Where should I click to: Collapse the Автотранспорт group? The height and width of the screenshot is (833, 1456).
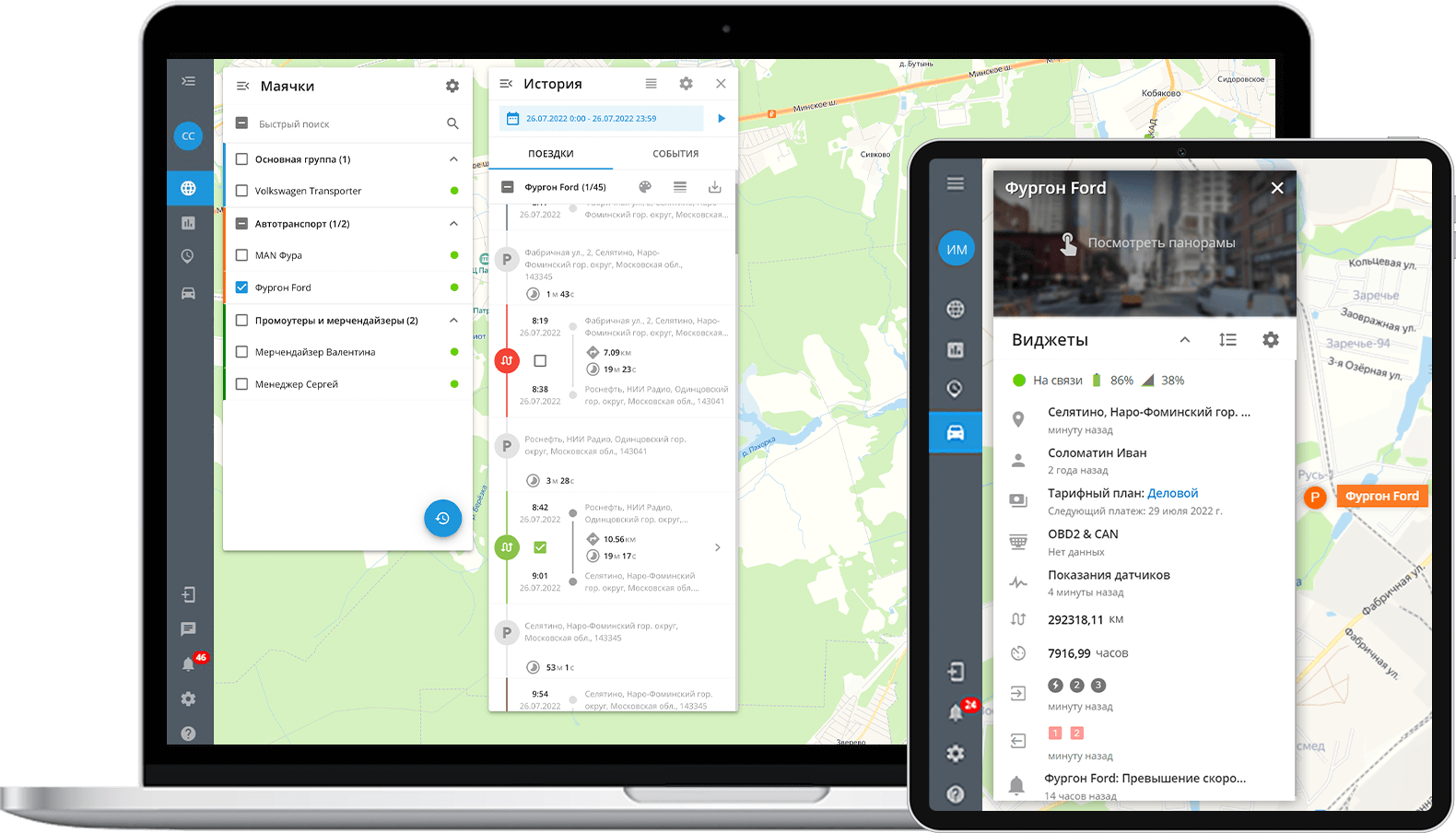click(x=453, y=223)
